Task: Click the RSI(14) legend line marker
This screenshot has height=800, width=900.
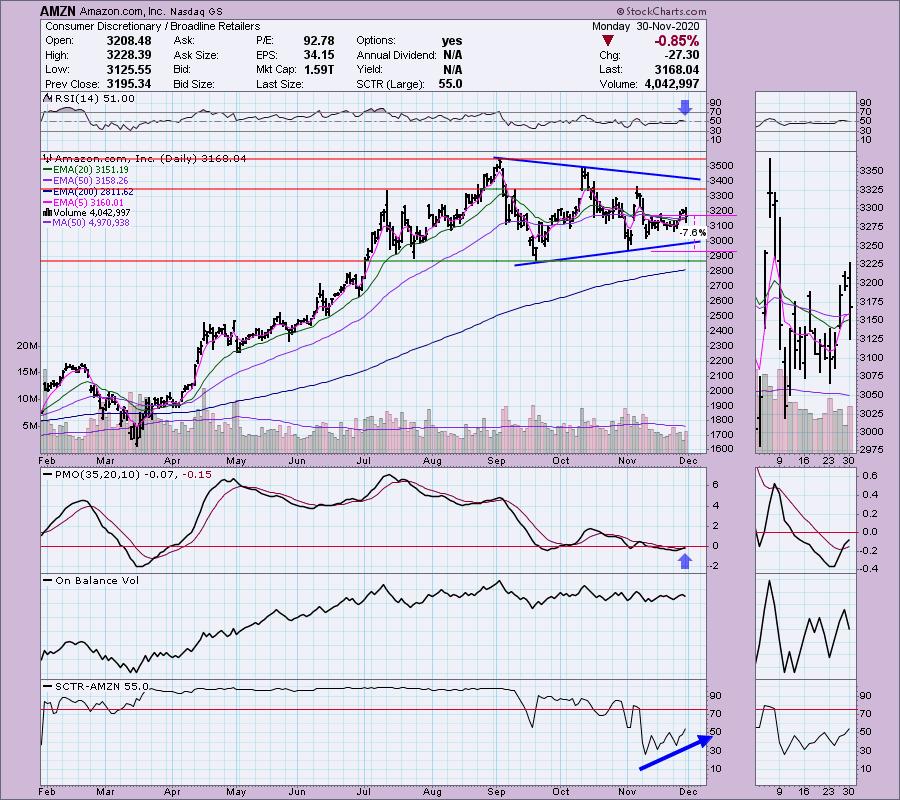Action: click(46, 97)
